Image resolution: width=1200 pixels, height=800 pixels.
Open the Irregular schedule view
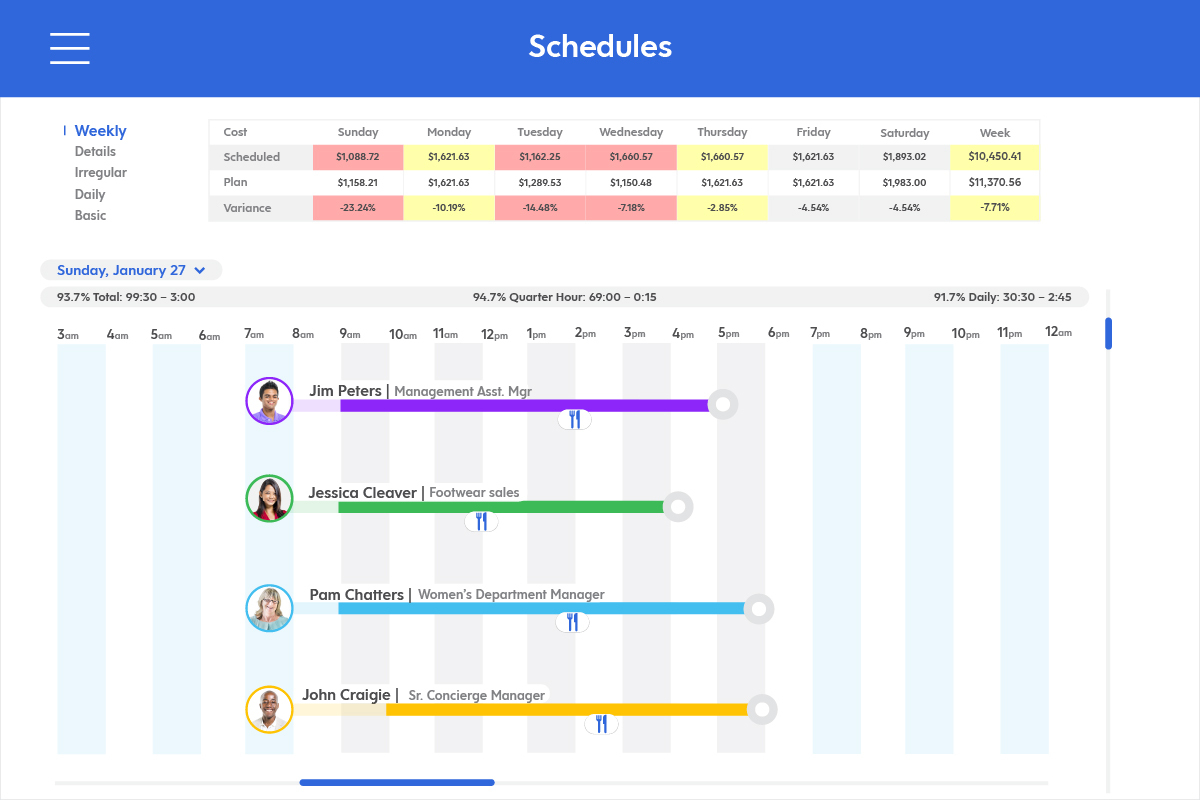click(100, 173)
